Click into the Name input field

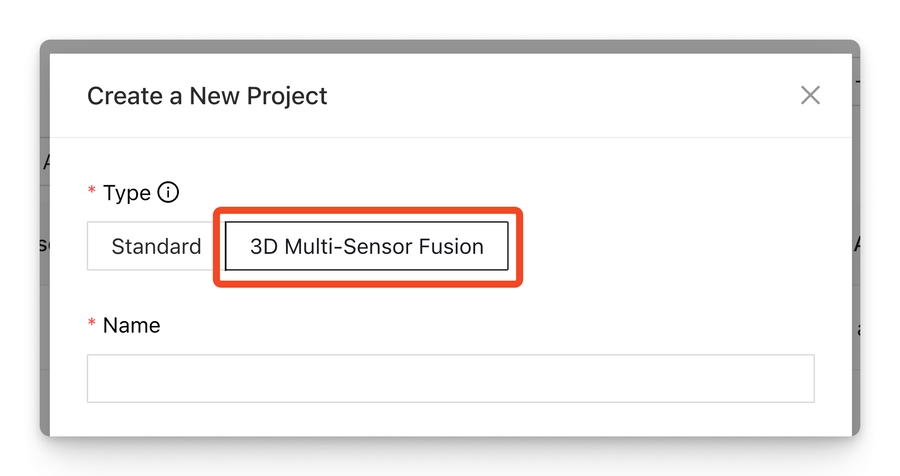coord(450,378)
